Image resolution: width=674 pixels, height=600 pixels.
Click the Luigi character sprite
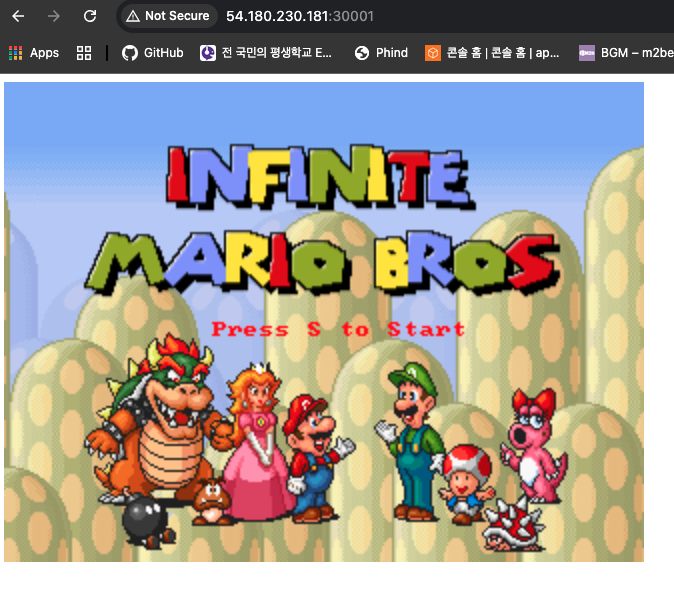[x=411, y=443]
